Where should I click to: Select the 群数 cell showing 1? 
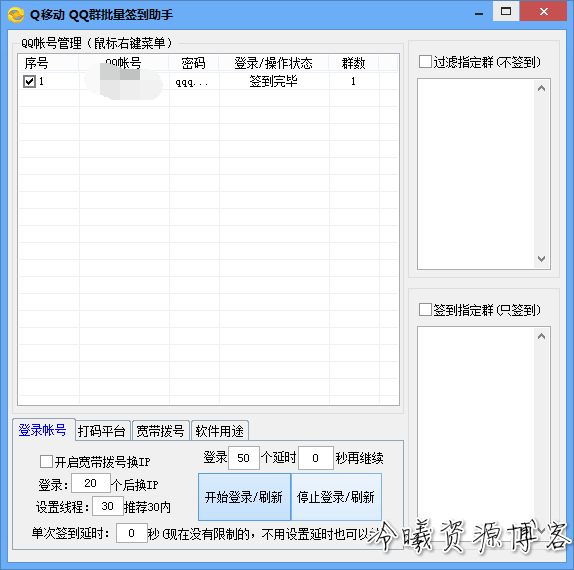[x=354, y=81]
